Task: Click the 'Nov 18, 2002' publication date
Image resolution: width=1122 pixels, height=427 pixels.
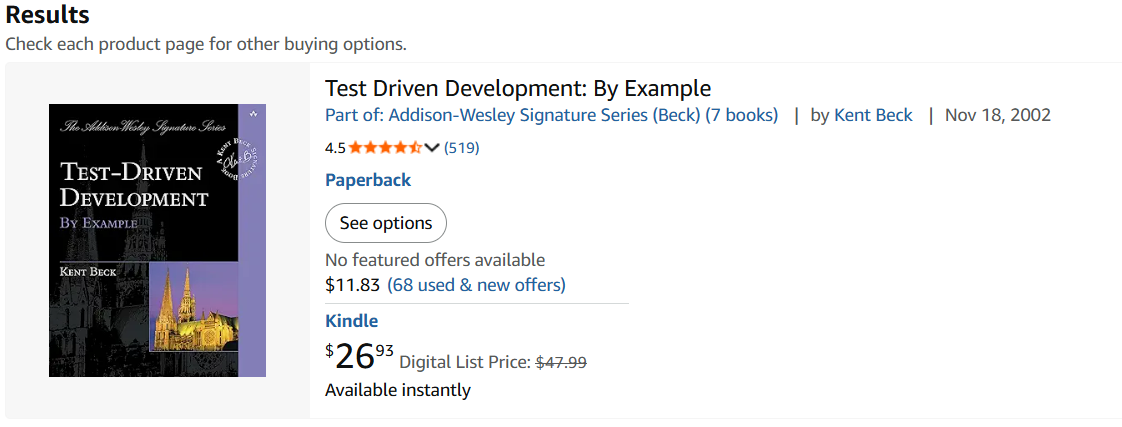Action: 997,115
